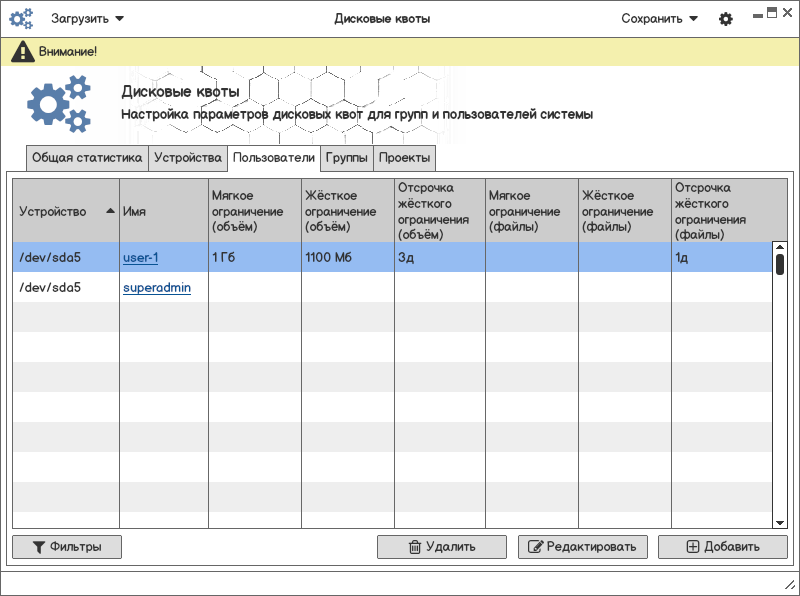
Task: Open the superadmin link
Action: point(157,288)
